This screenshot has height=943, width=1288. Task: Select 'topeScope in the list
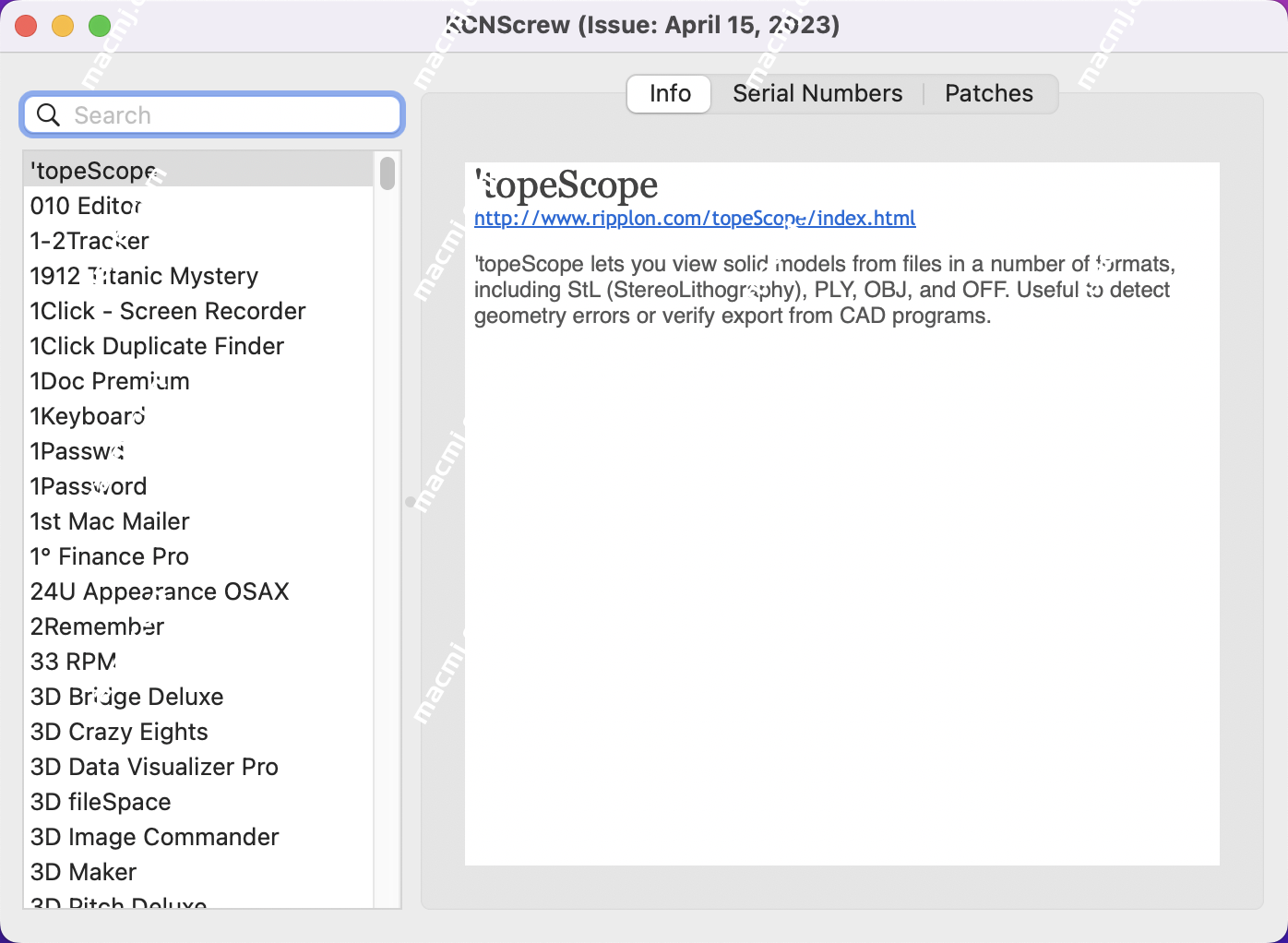pos(198,171)
